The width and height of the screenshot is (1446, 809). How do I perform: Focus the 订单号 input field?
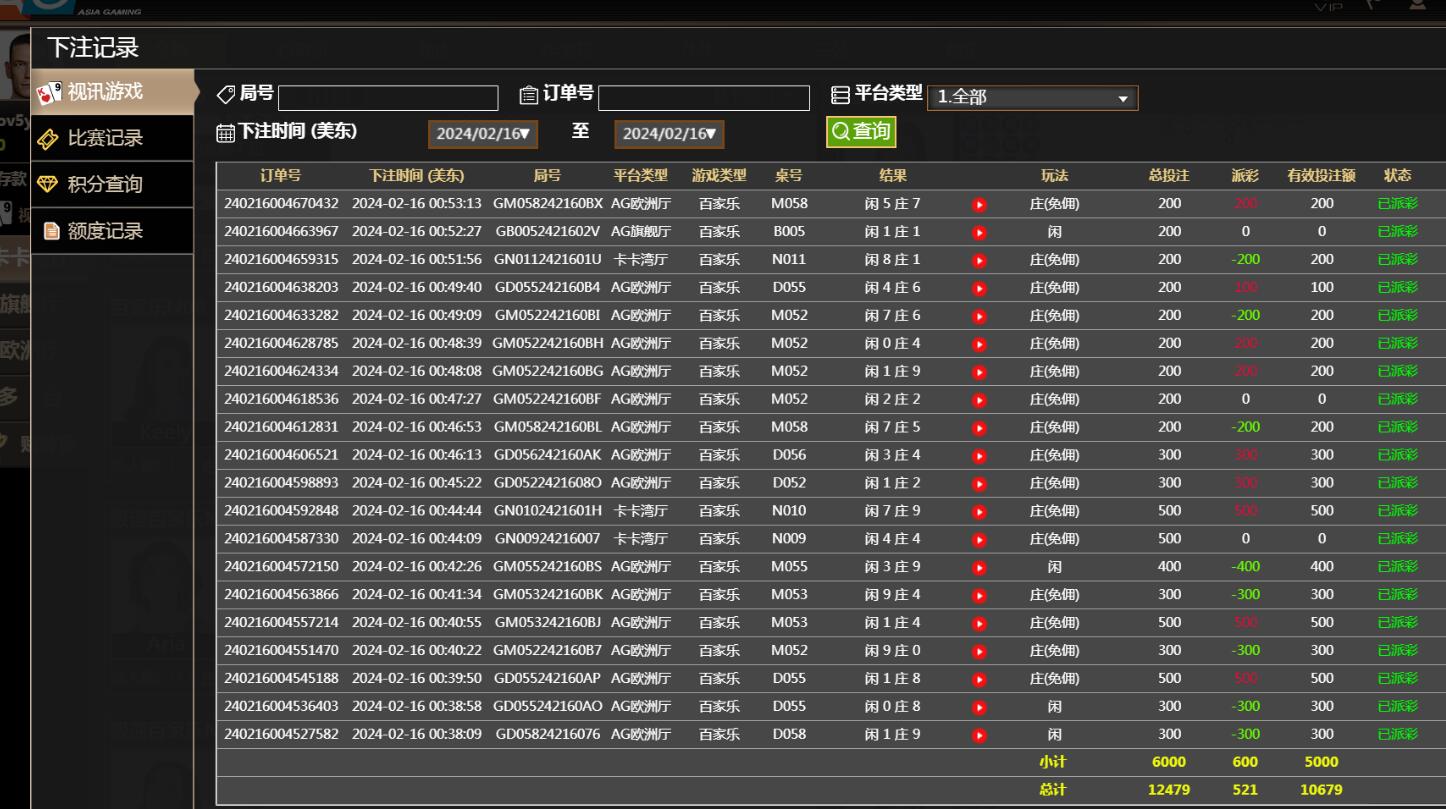coord(704,98)
